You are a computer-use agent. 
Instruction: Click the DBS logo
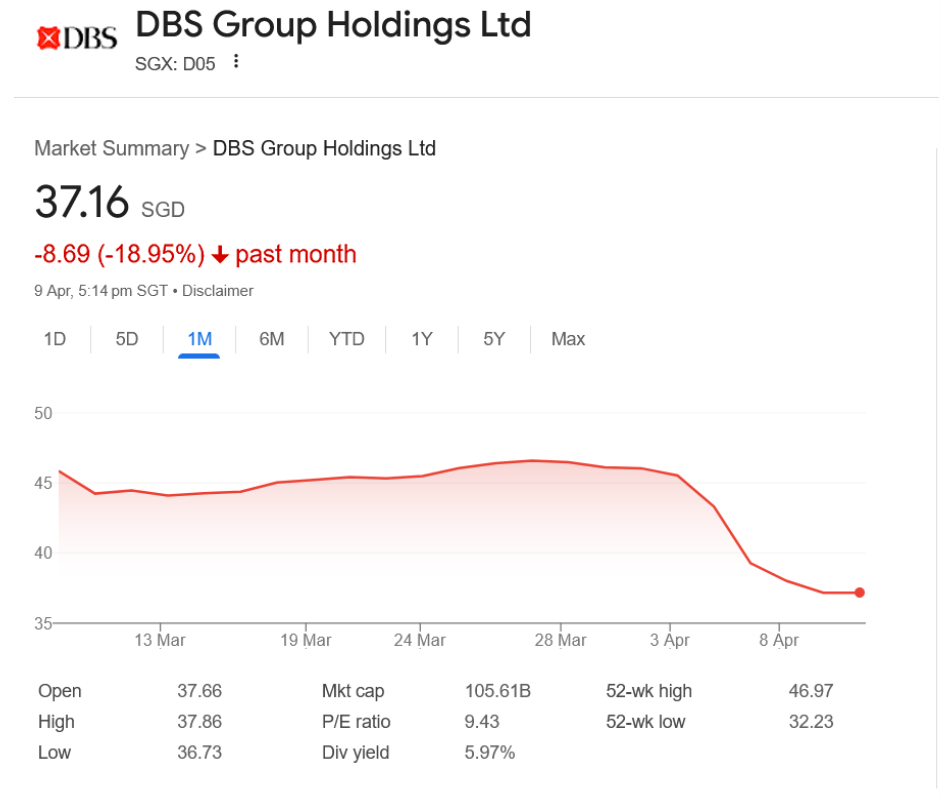[x=77, y=38]
